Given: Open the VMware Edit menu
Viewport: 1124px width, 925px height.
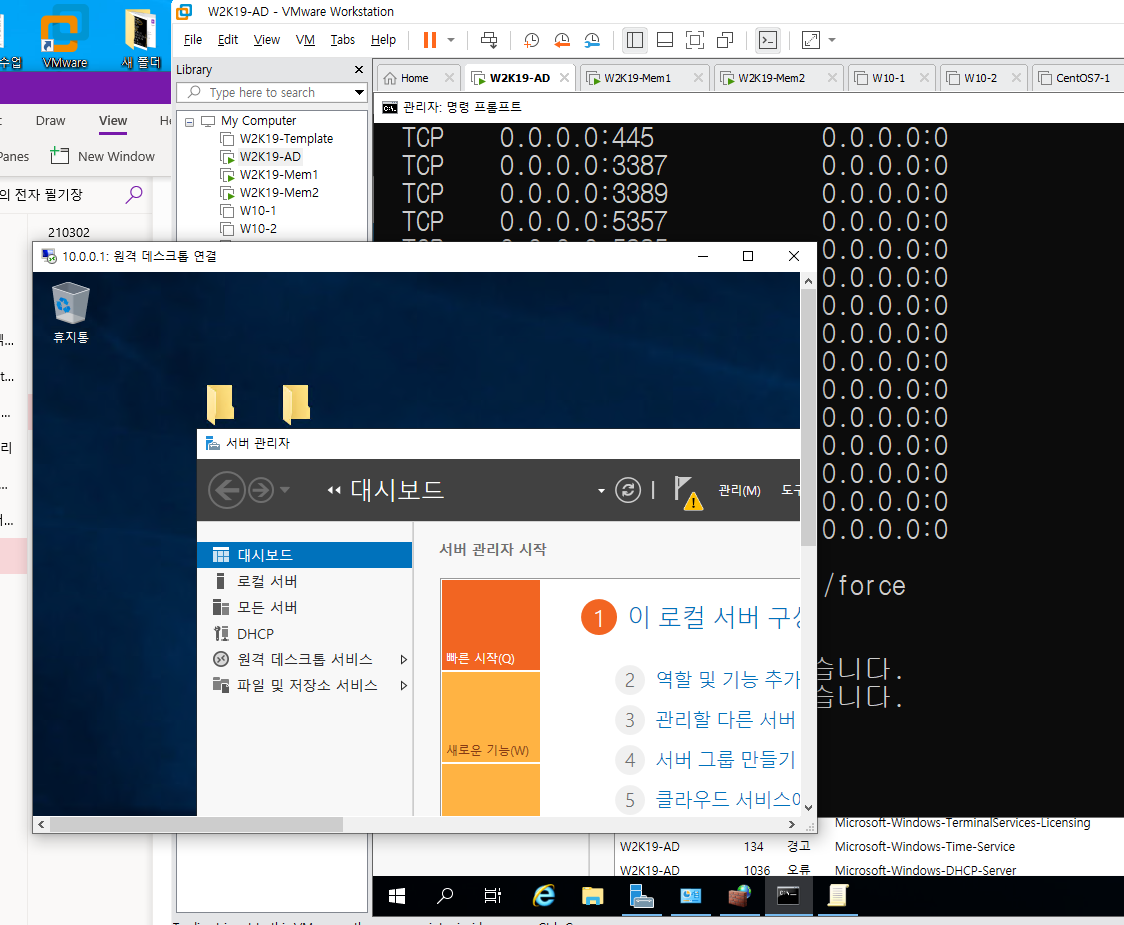Looking at the screenshot, I should [x=228, y=40].
